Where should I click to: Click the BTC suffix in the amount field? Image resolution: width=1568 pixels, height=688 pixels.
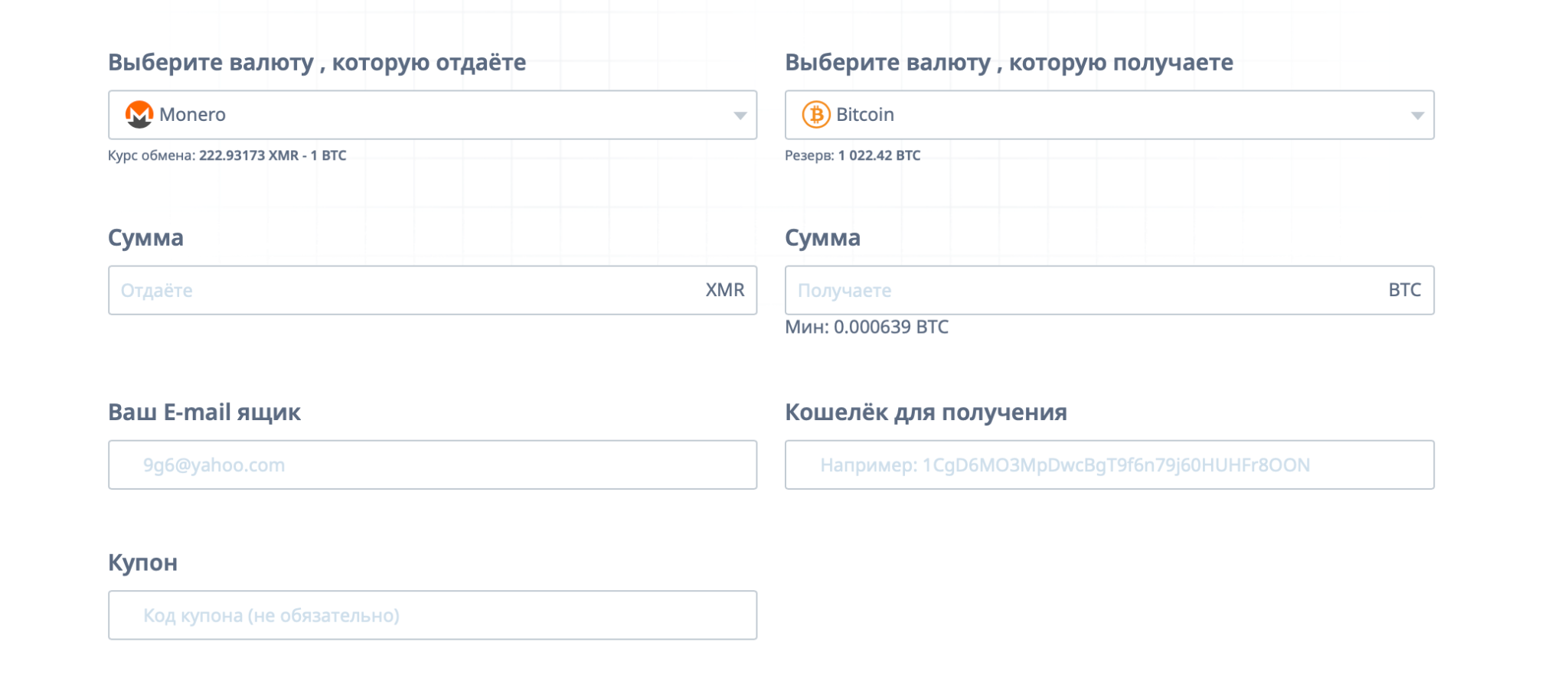click(1404, 290)
